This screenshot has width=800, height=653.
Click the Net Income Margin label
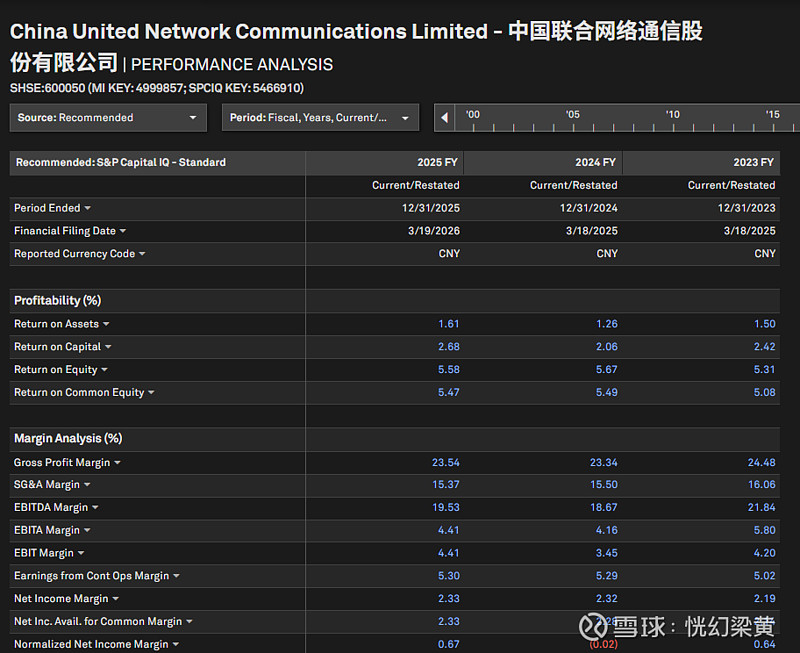[x=60, y=599]
